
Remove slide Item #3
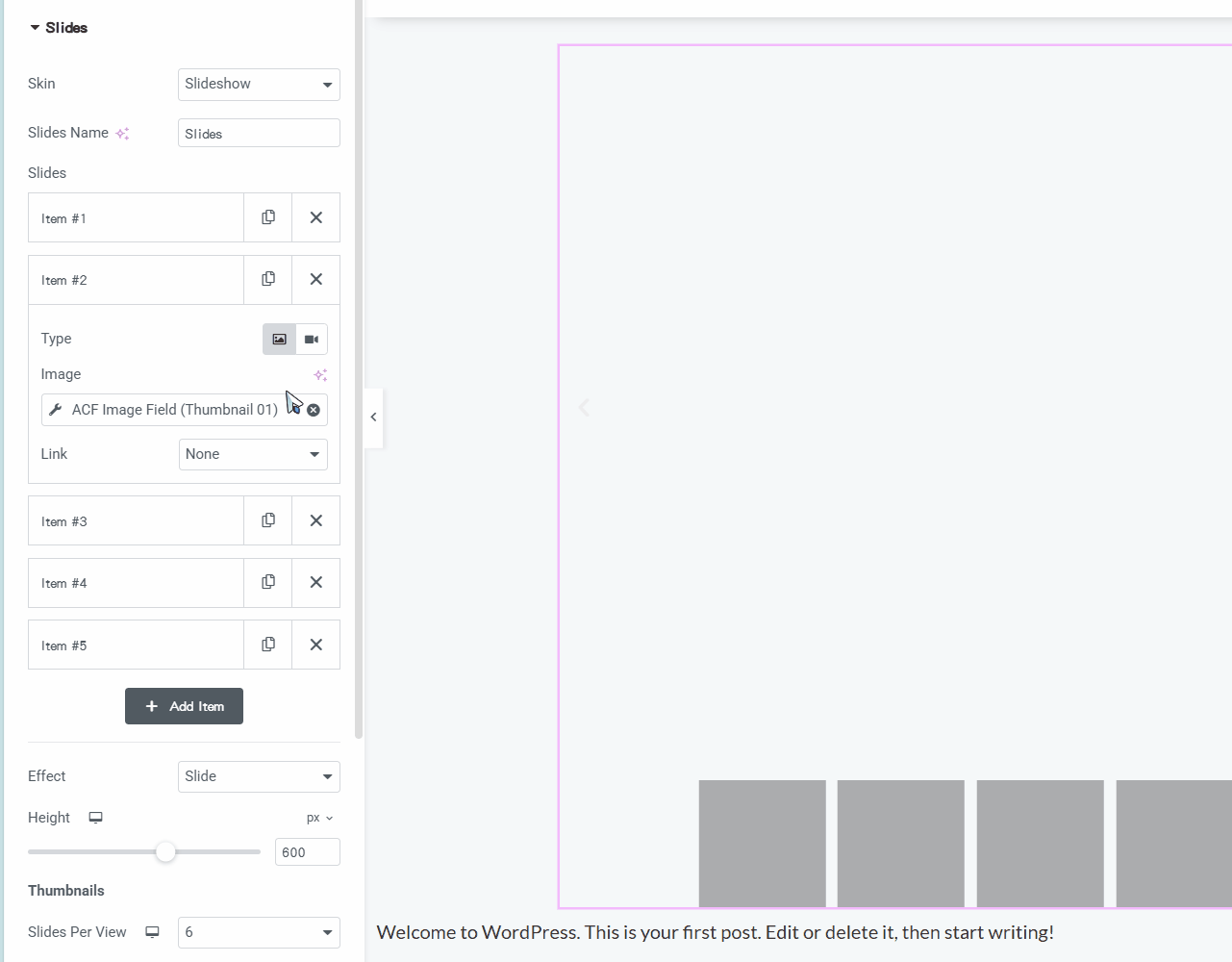point(315,520)
